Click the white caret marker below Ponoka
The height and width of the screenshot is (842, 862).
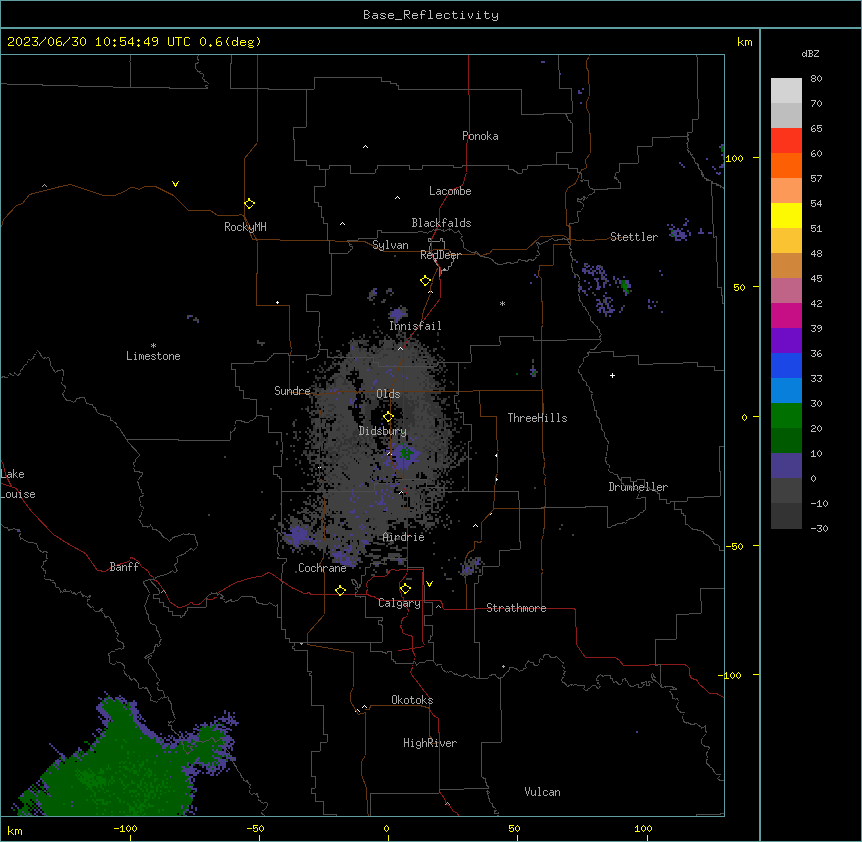(x=366, y=147)
